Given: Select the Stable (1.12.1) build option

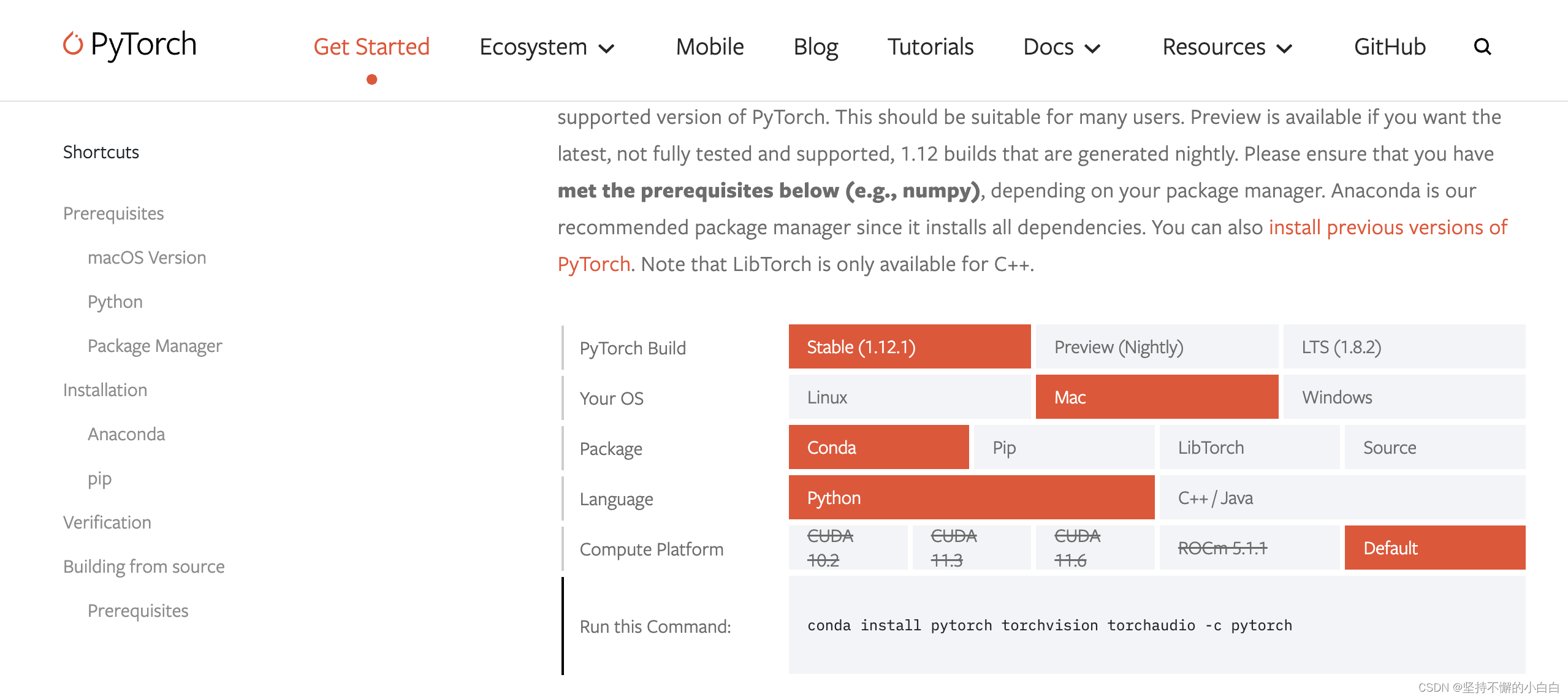Looking at the screenshot, I should point(910,347).
